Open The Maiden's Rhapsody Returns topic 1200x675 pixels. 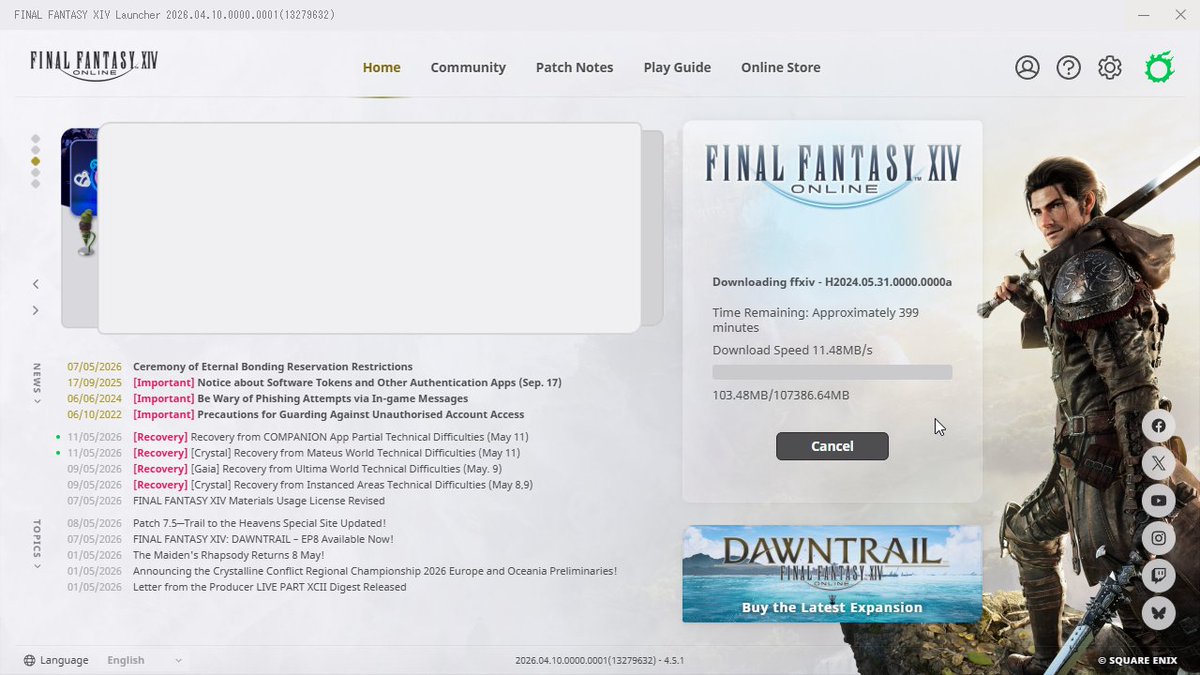228,555
